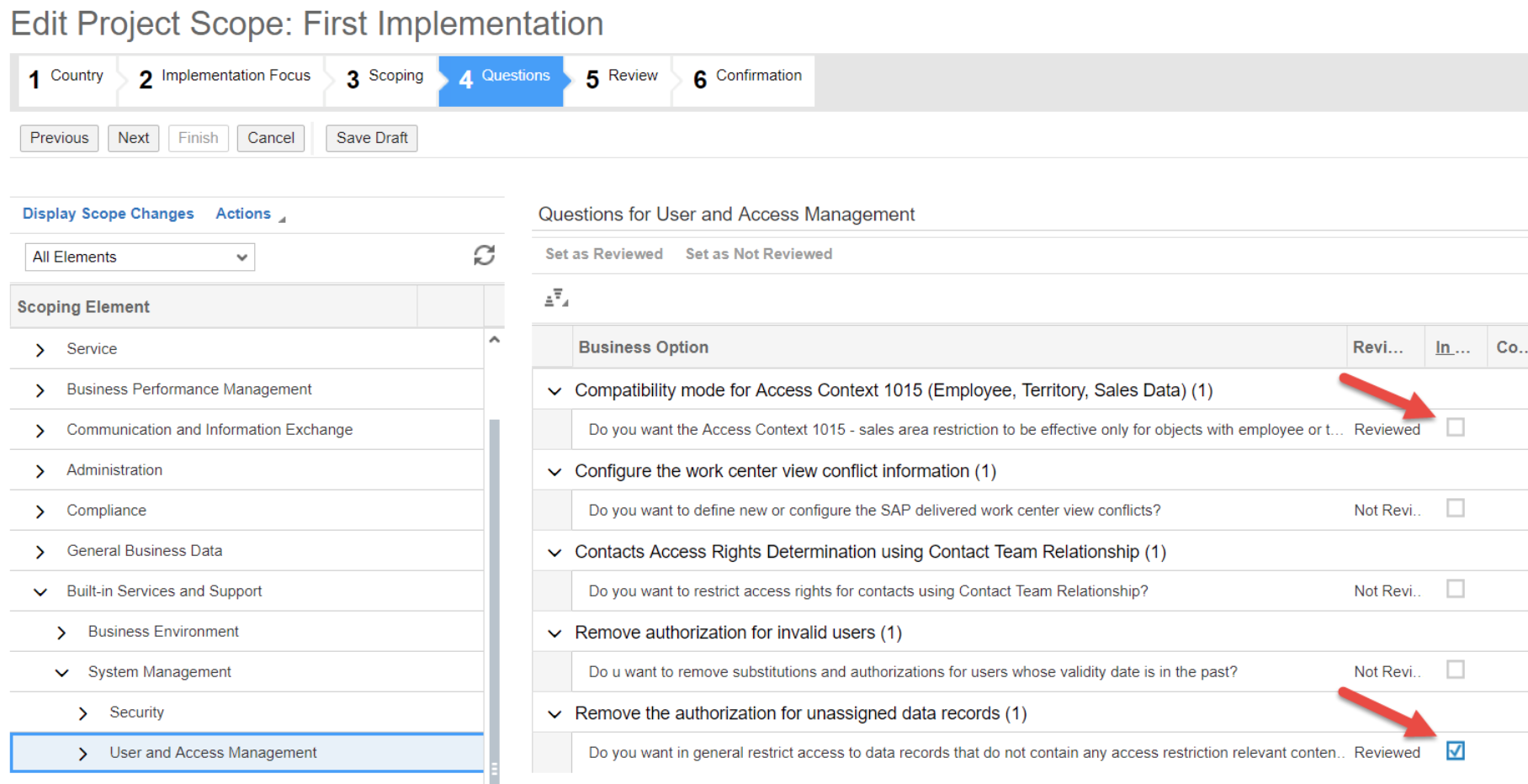The width and height of the screenshot is (1528, 784).
Task: Expand User and Access Management node
Action: point(82,754)
